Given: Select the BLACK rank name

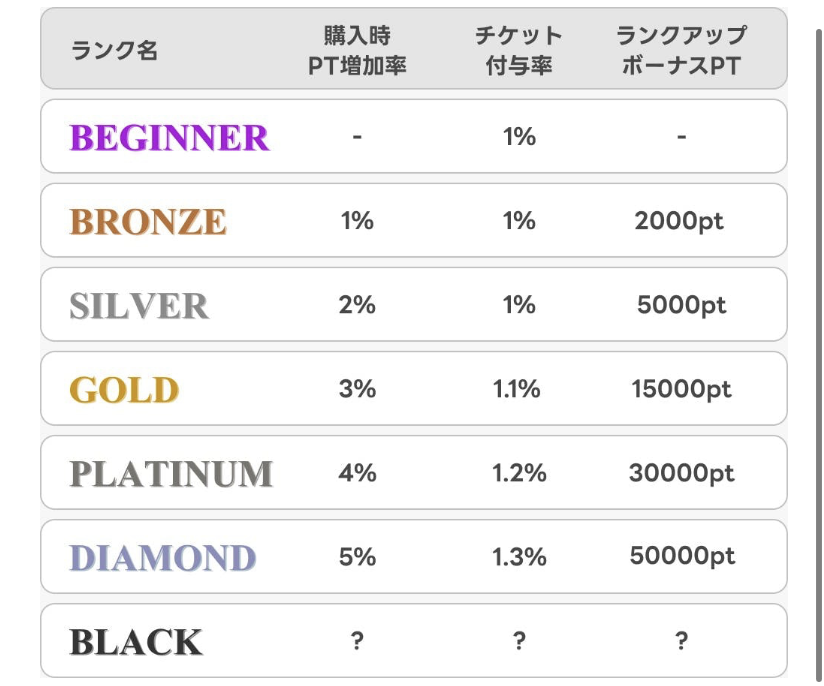Looking at the screenshot, I should coord(136,642).
